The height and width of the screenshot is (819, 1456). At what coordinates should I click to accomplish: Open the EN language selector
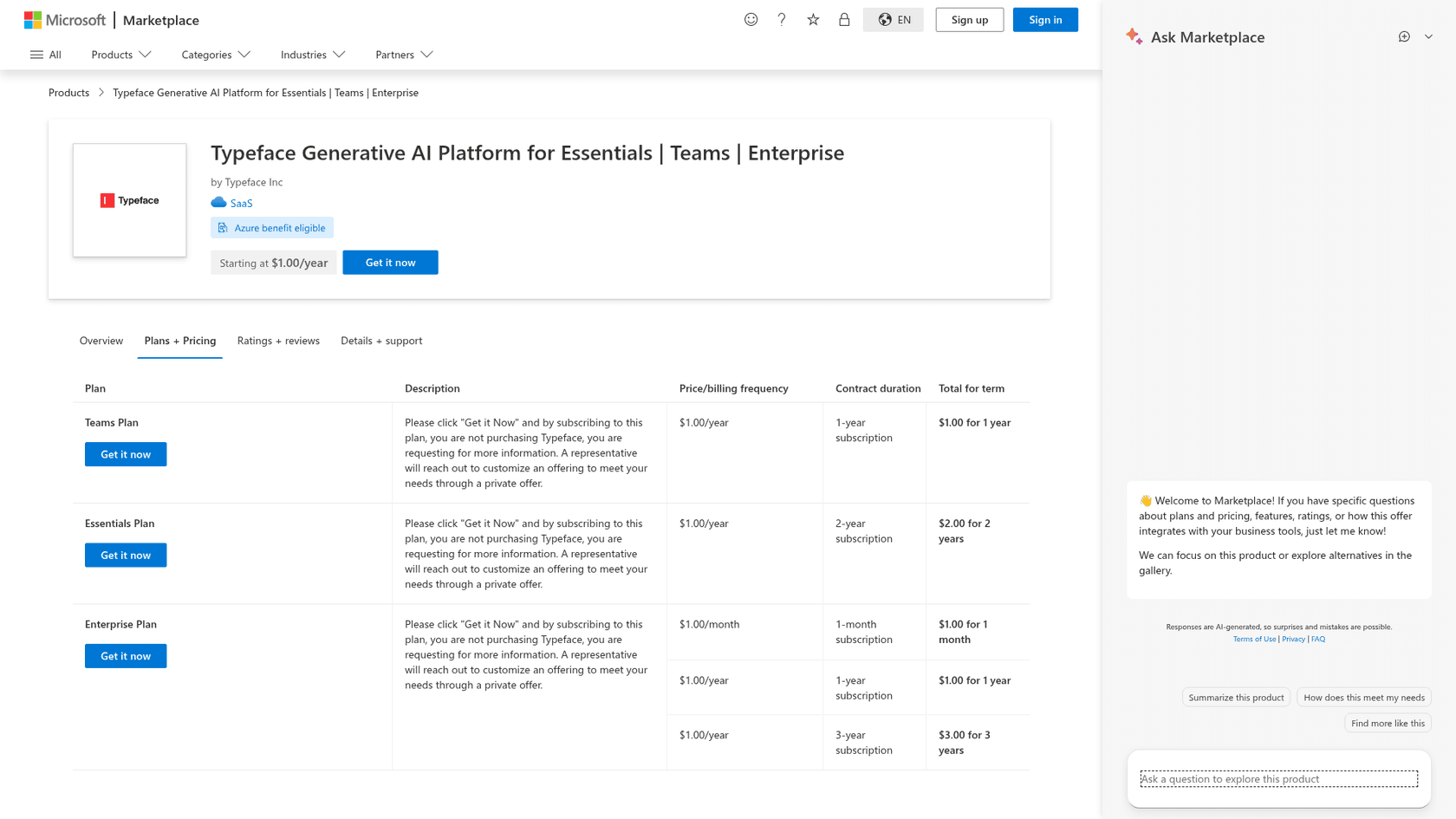(894, 20)
